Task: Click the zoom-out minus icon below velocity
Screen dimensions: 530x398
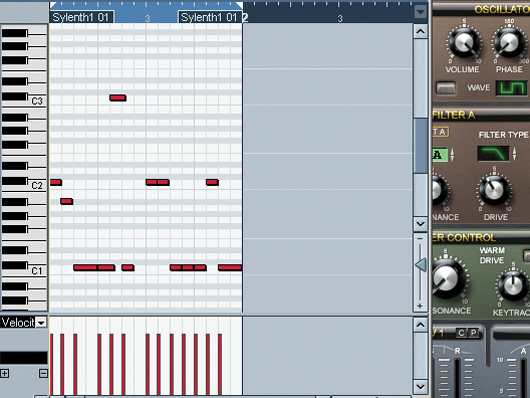Action: (43, 373)
